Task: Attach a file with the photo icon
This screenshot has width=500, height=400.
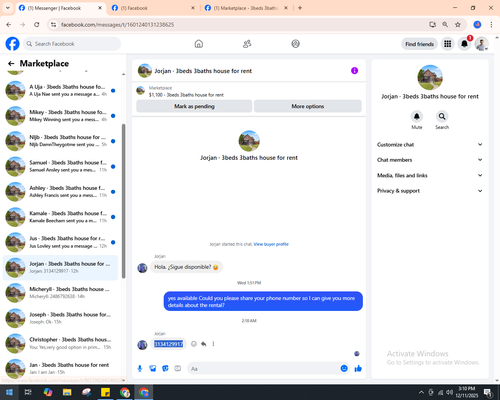Action: click(153, 368)
